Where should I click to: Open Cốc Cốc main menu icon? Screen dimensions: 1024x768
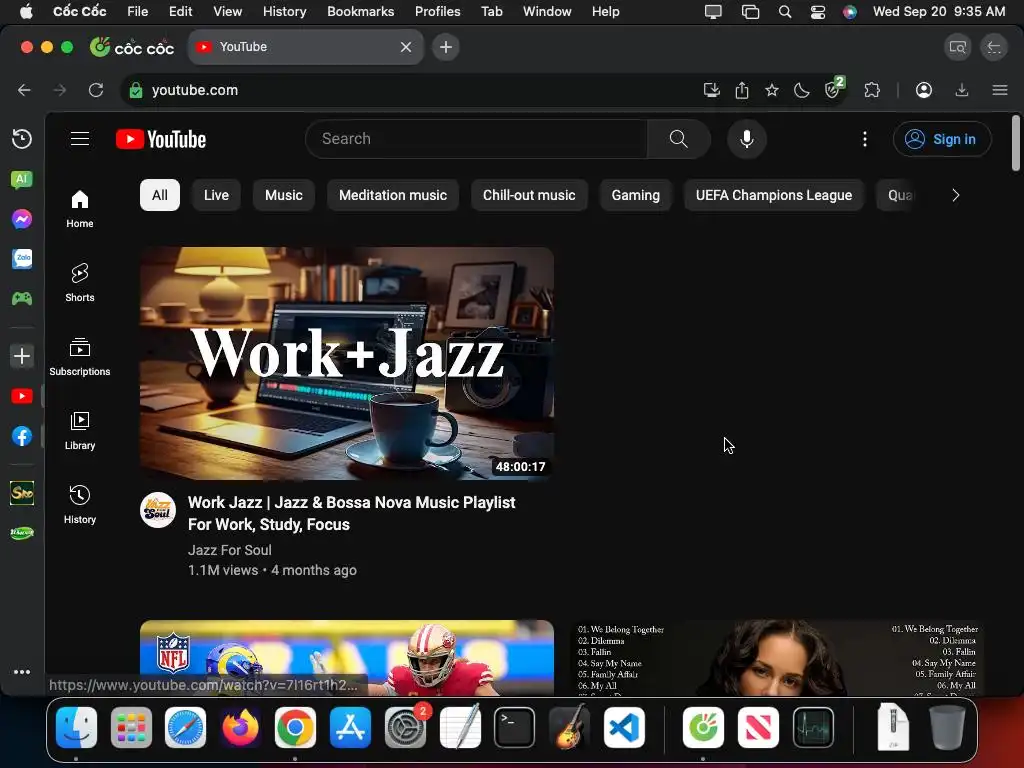click(1000, 90)
